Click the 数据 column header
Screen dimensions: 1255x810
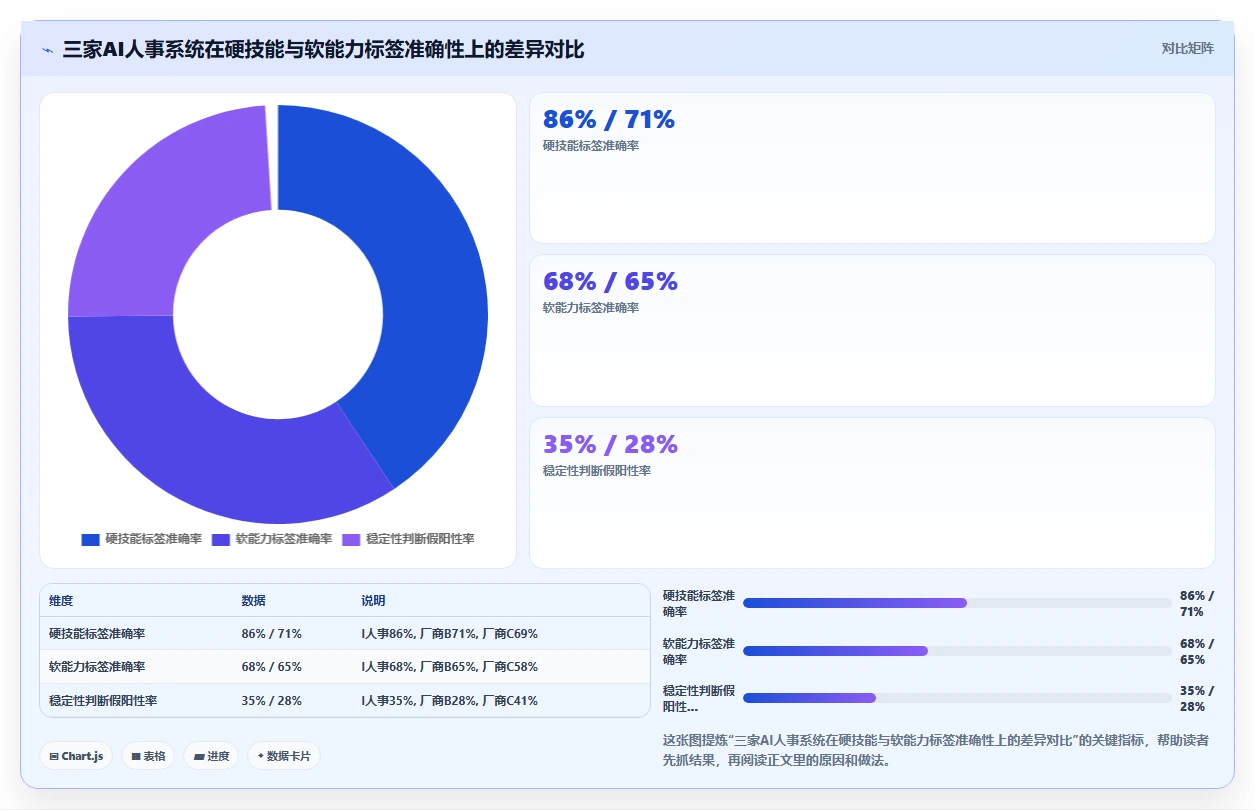253,601
